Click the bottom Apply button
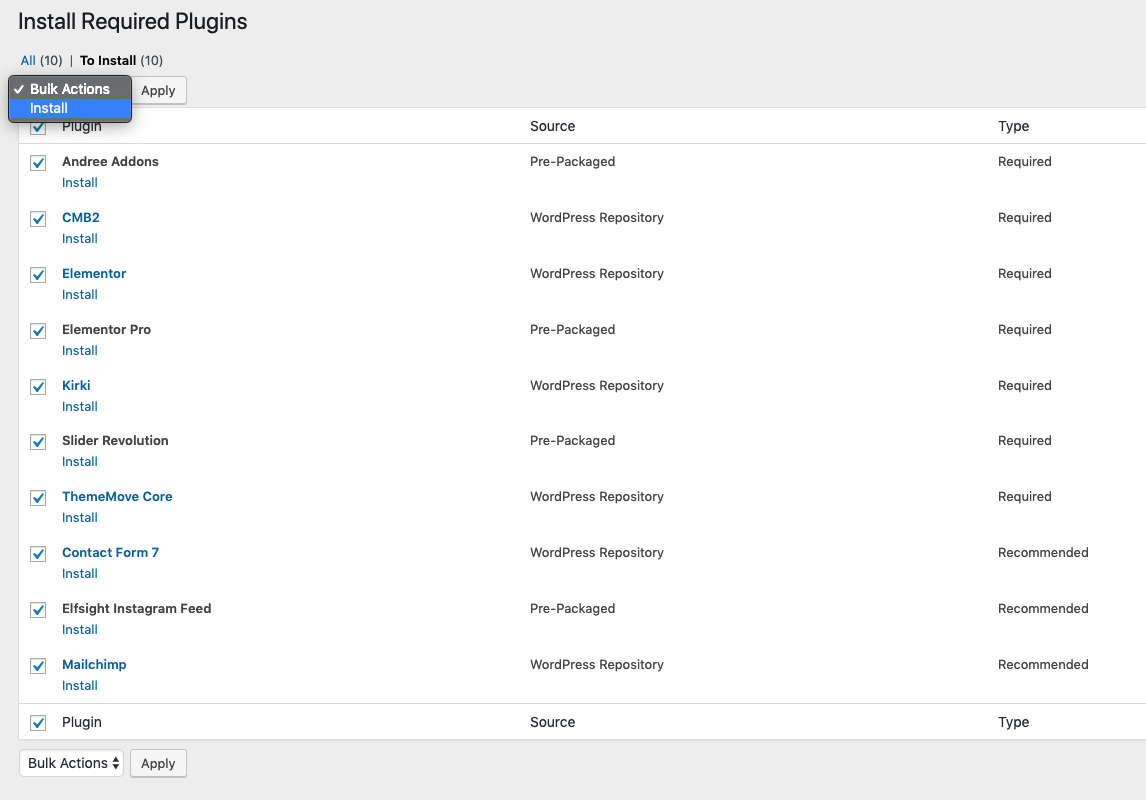The width and height of the screenshot is (1146, 800). click(x=158, y=763)
